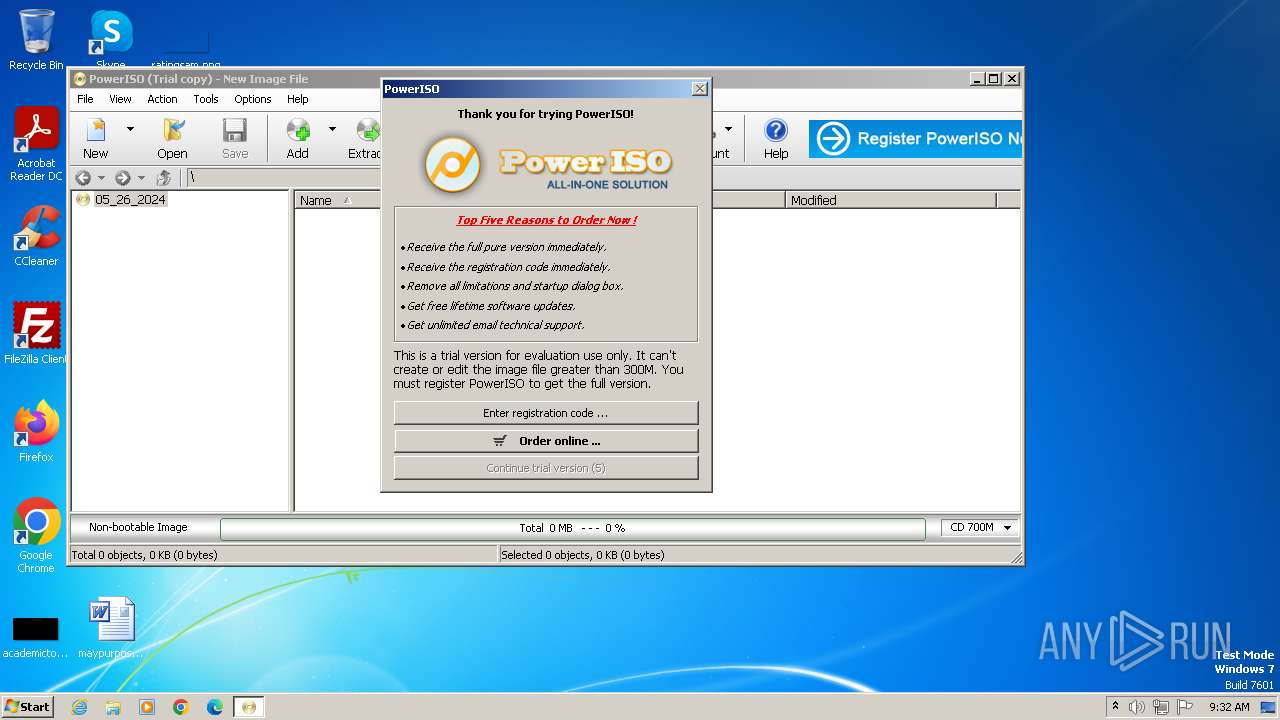Click the Up folder icon
Screen dimensions: 1280x720
(164, 178)
